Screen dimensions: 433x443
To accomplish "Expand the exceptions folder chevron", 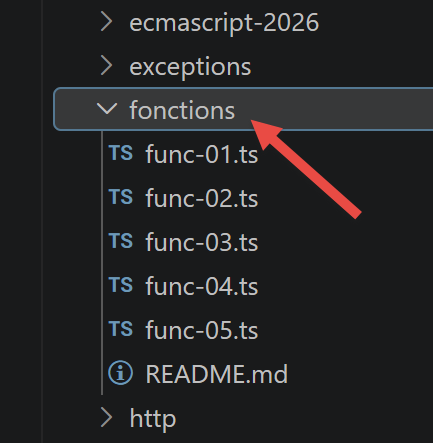I will pyautogui.click(x=107, y=66).
